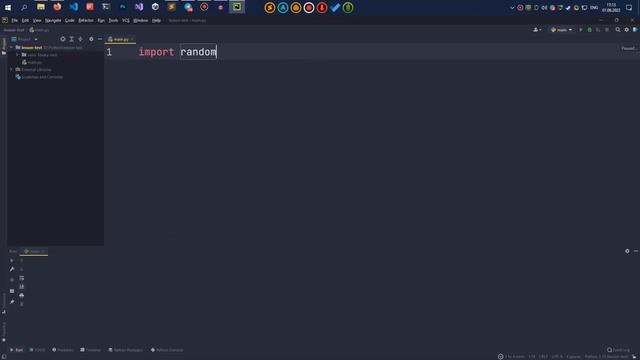
Task: Select the main.py editor tab
Action: 120,40
